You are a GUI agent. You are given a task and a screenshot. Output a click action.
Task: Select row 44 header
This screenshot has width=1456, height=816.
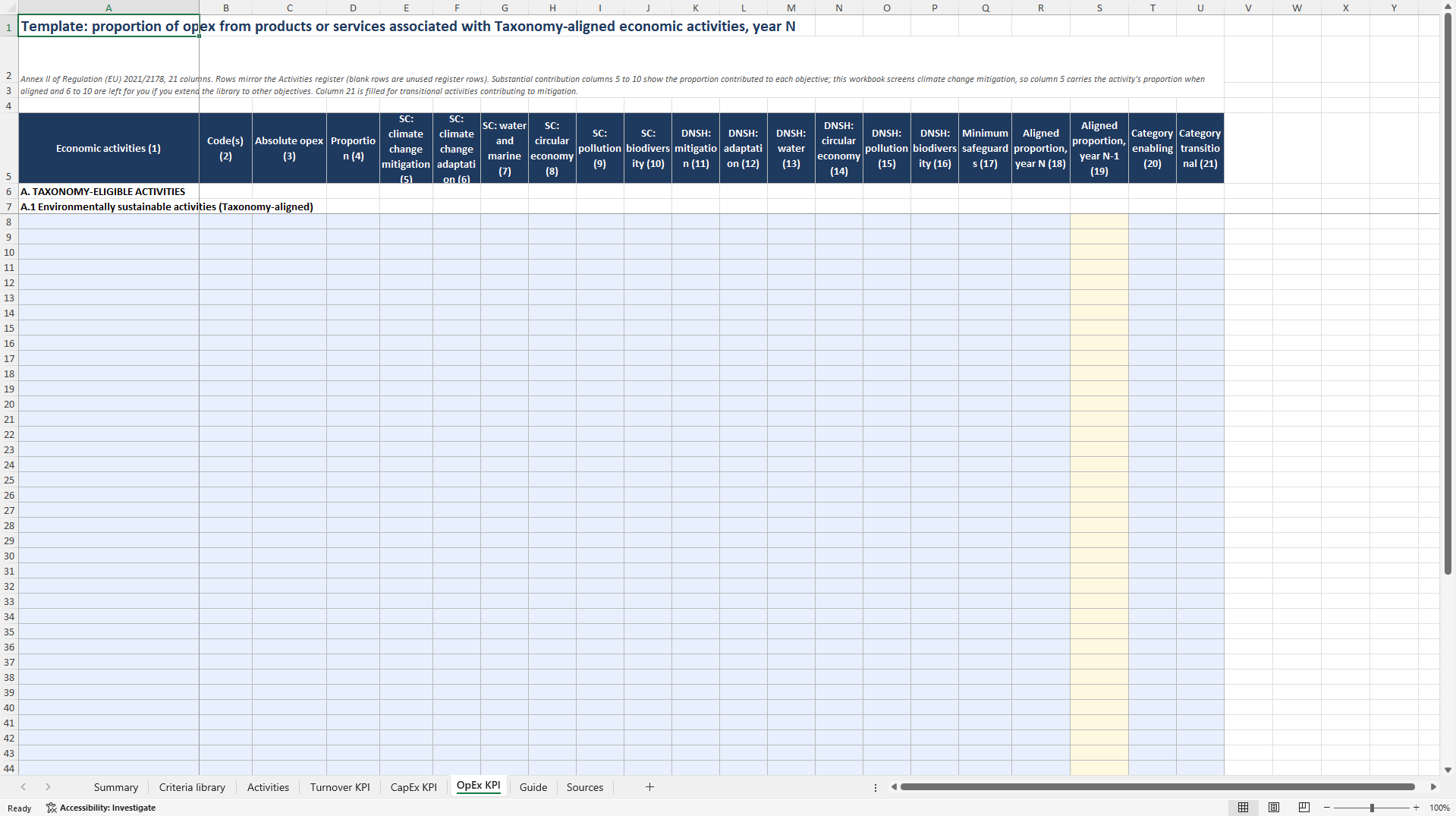click(x=9, y=768)
